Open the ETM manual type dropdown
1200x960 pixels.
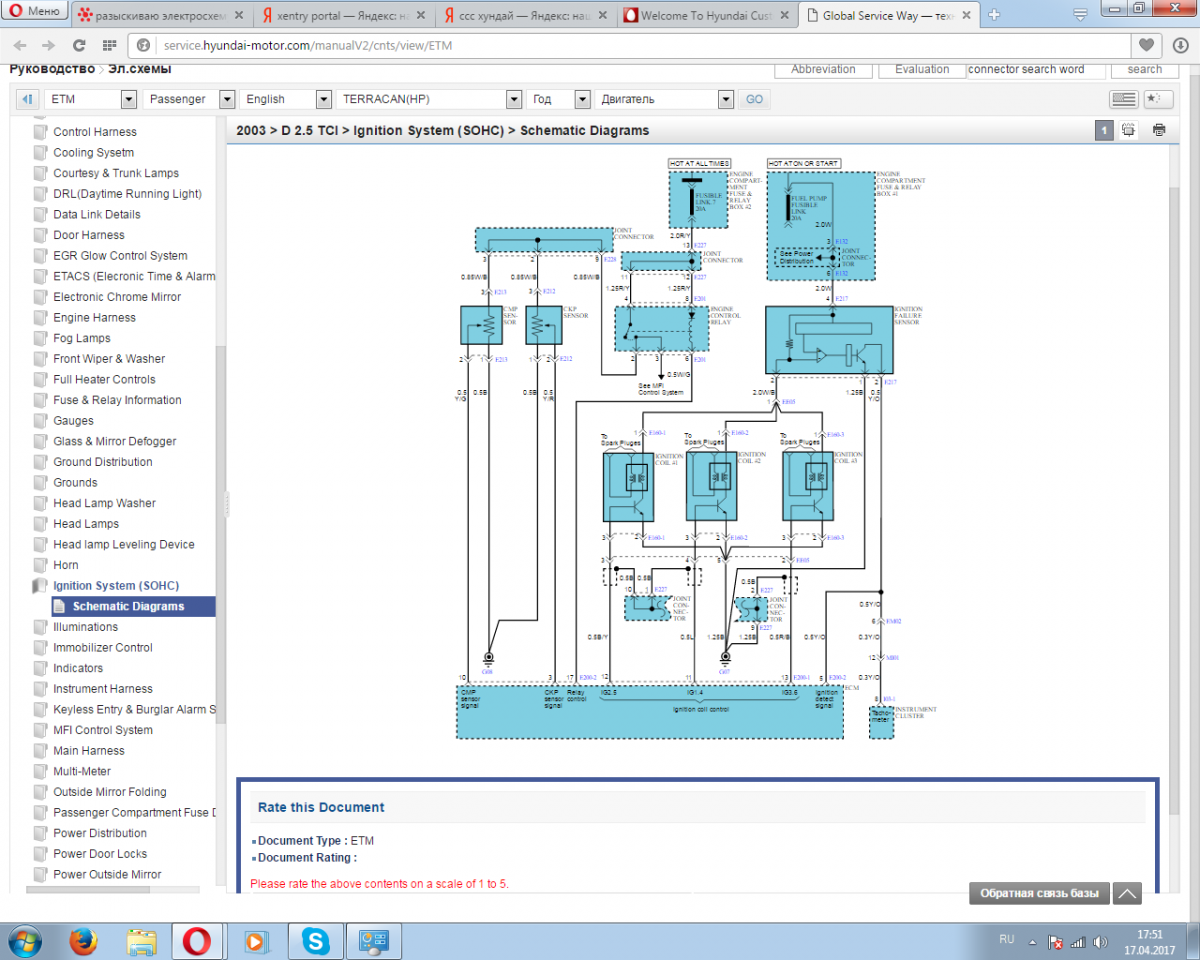coord(91,99)
